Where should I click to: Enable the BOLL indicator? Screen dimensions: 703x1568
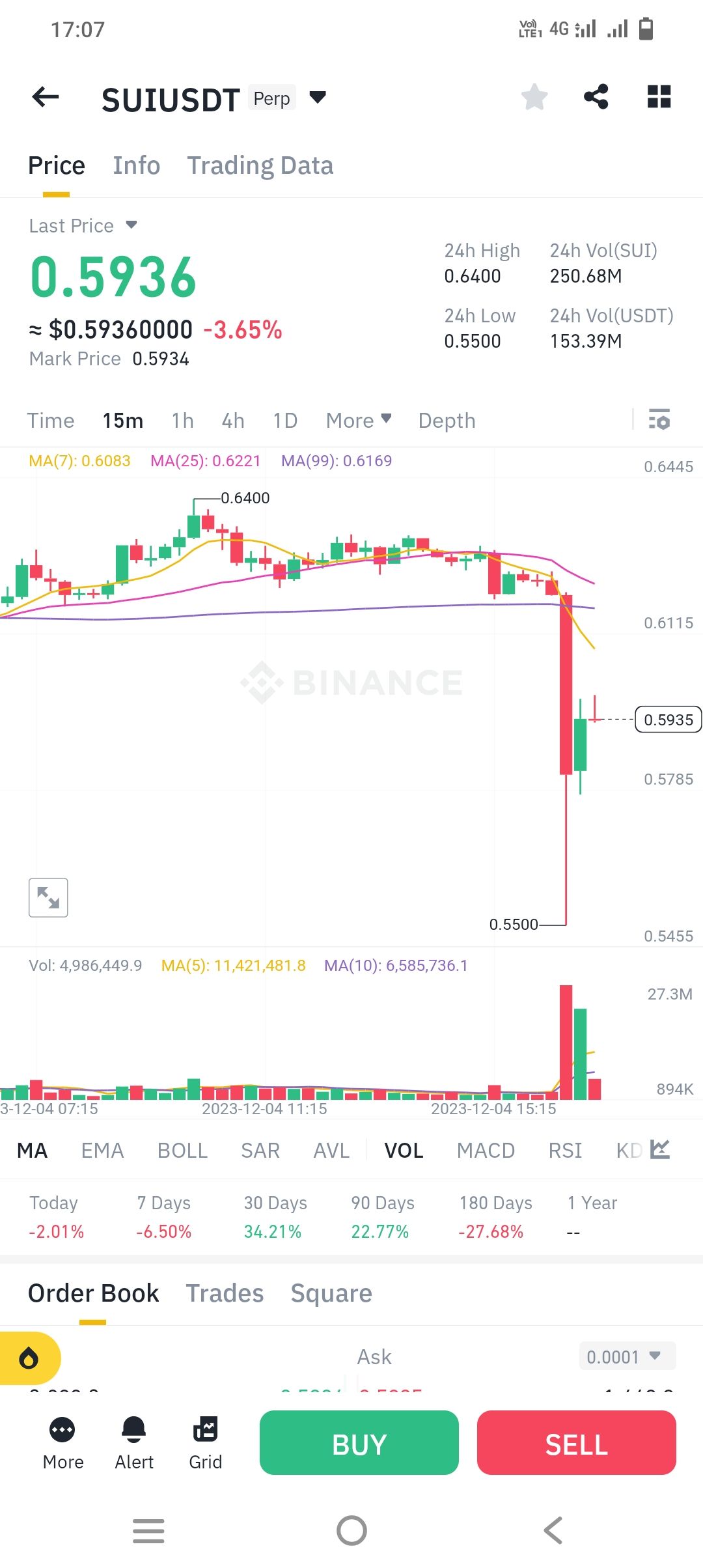point(182,1151)
